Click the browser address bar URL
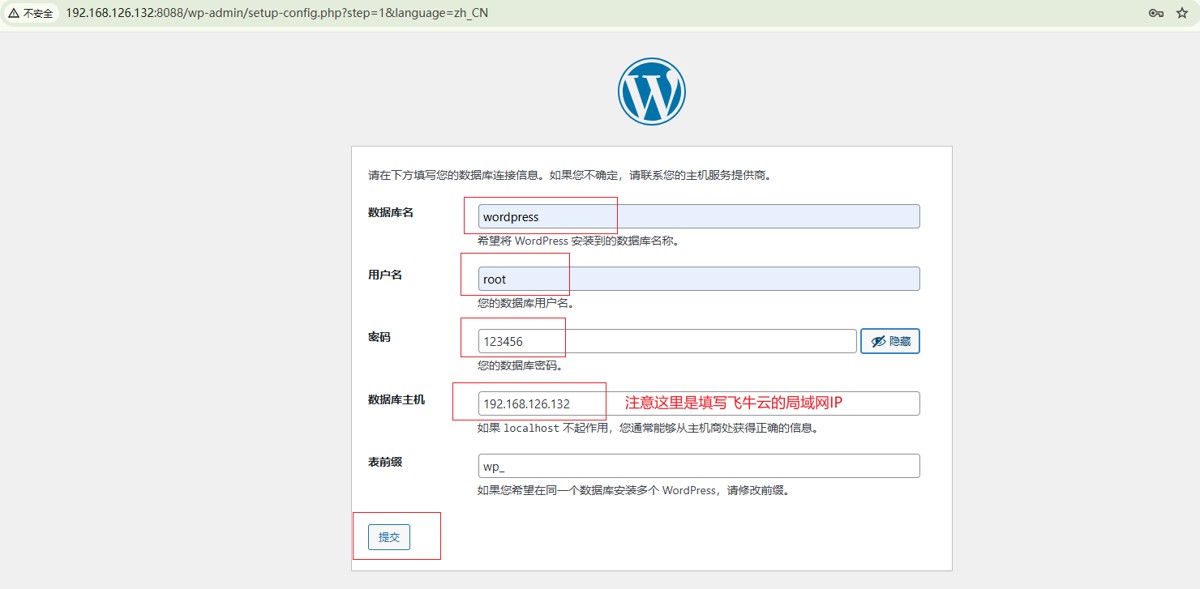This screenshot has height=589, width=1200. pyautogui.click(x=277, y=13)
